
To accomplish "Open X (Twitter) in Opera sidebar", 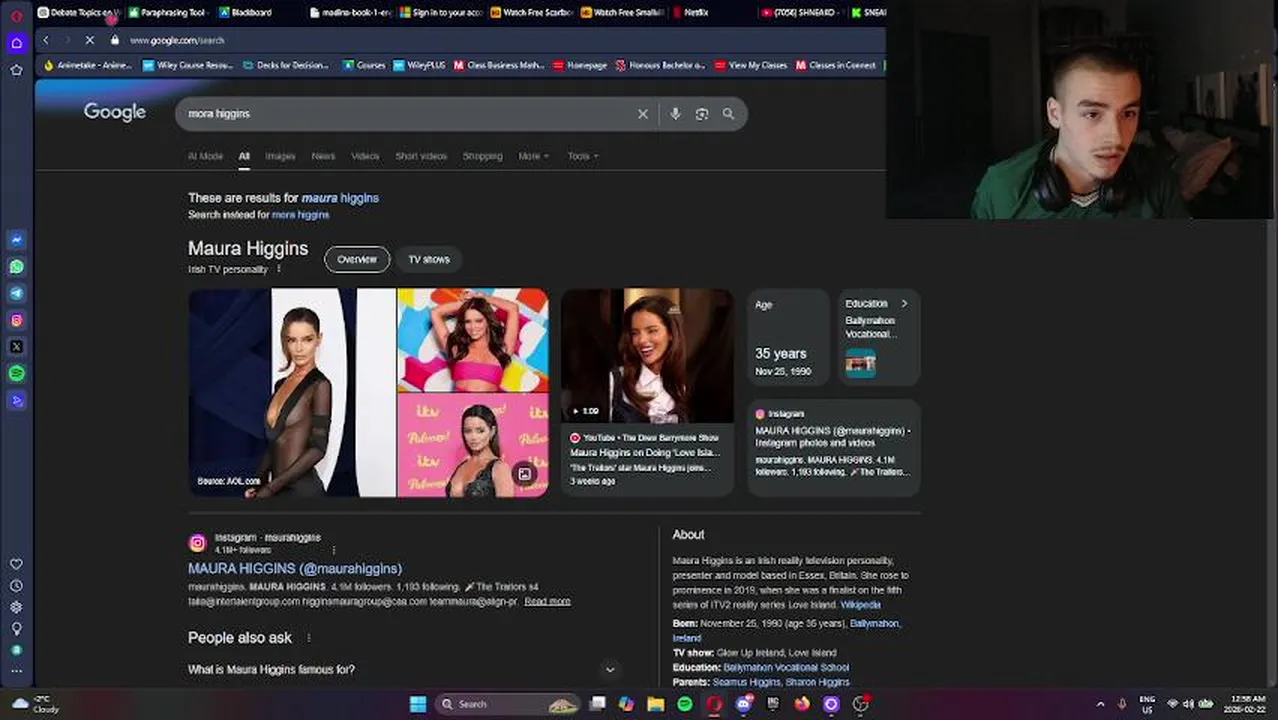I will click(16, 347).
